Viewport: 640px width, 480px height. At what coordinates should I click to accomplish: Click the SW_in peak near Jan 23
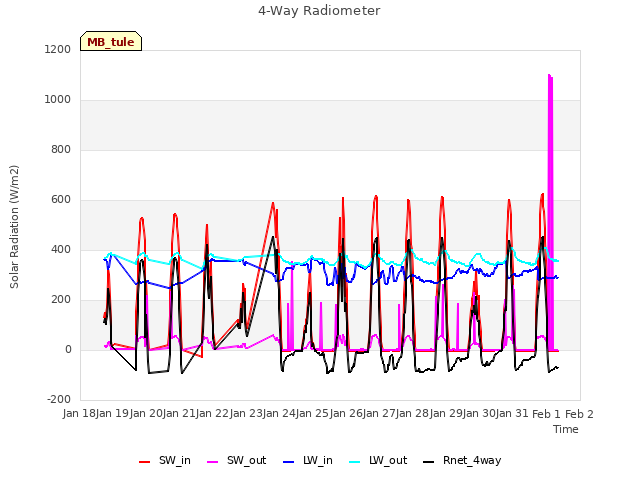pyautogui.click(x=273, y=203)
